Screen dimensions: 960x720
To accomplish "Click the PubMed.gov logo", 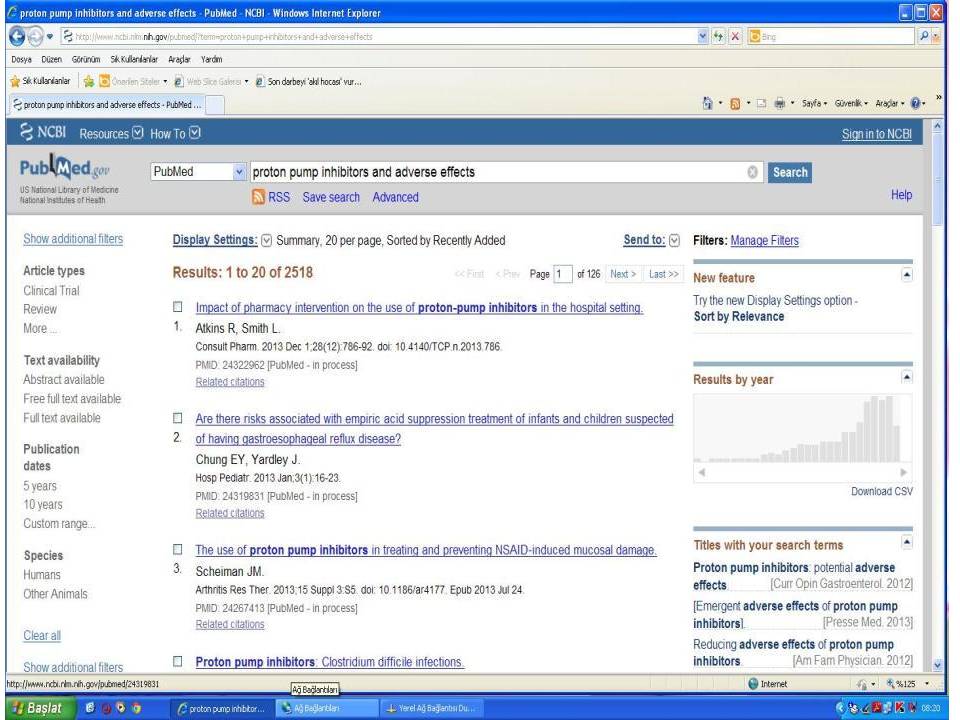I will [65, 168].
